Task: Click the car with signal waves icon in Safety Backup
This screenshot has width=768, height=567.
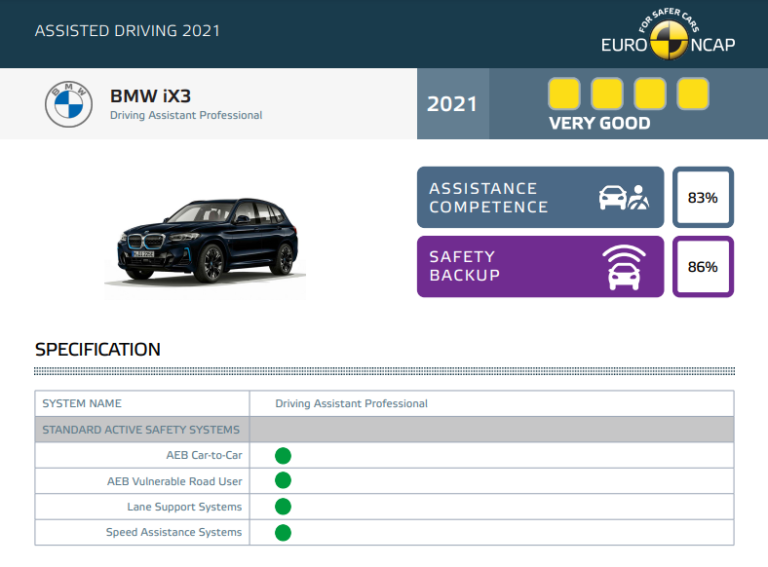Action: [624, 267]
